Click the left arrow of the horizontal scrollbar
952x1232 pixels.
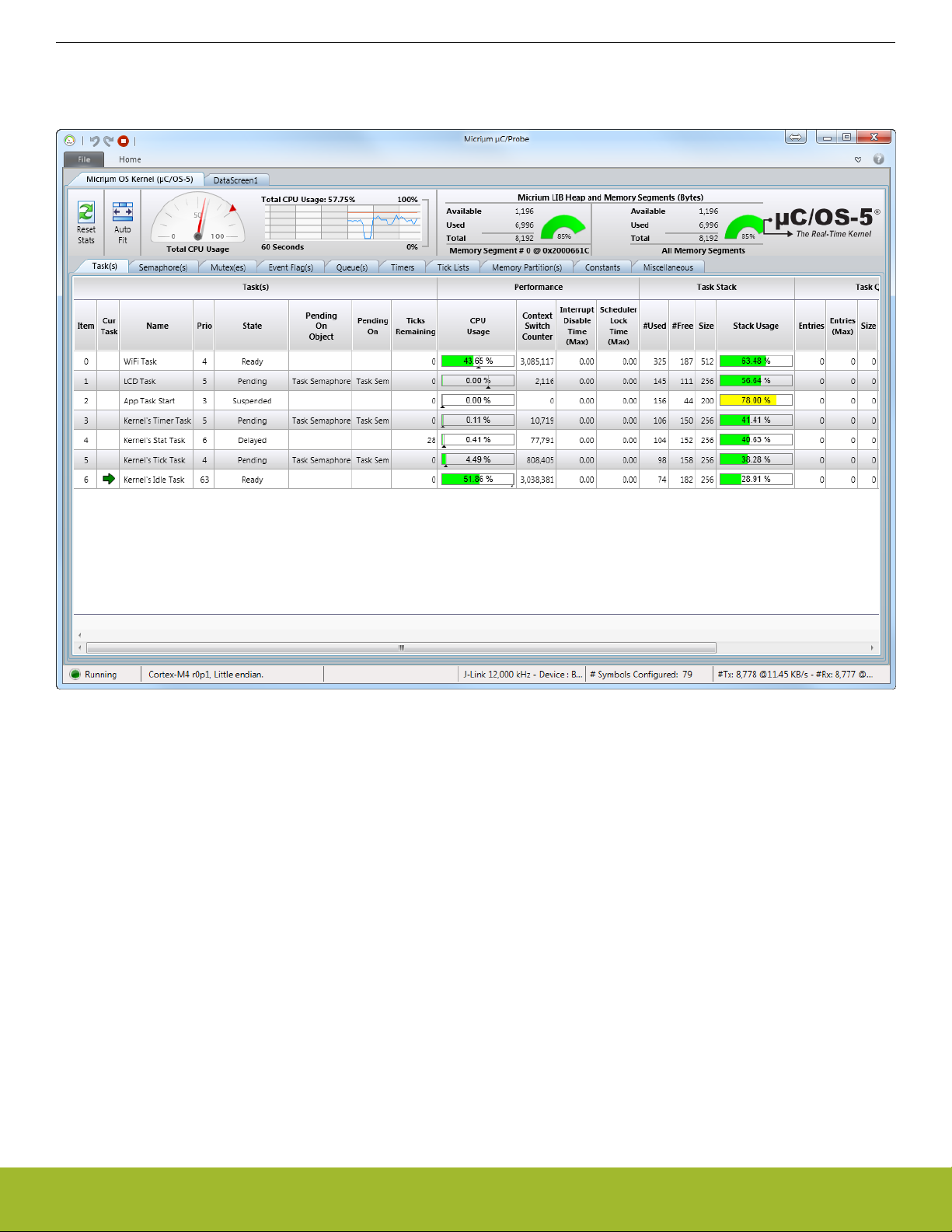(79, 647)
